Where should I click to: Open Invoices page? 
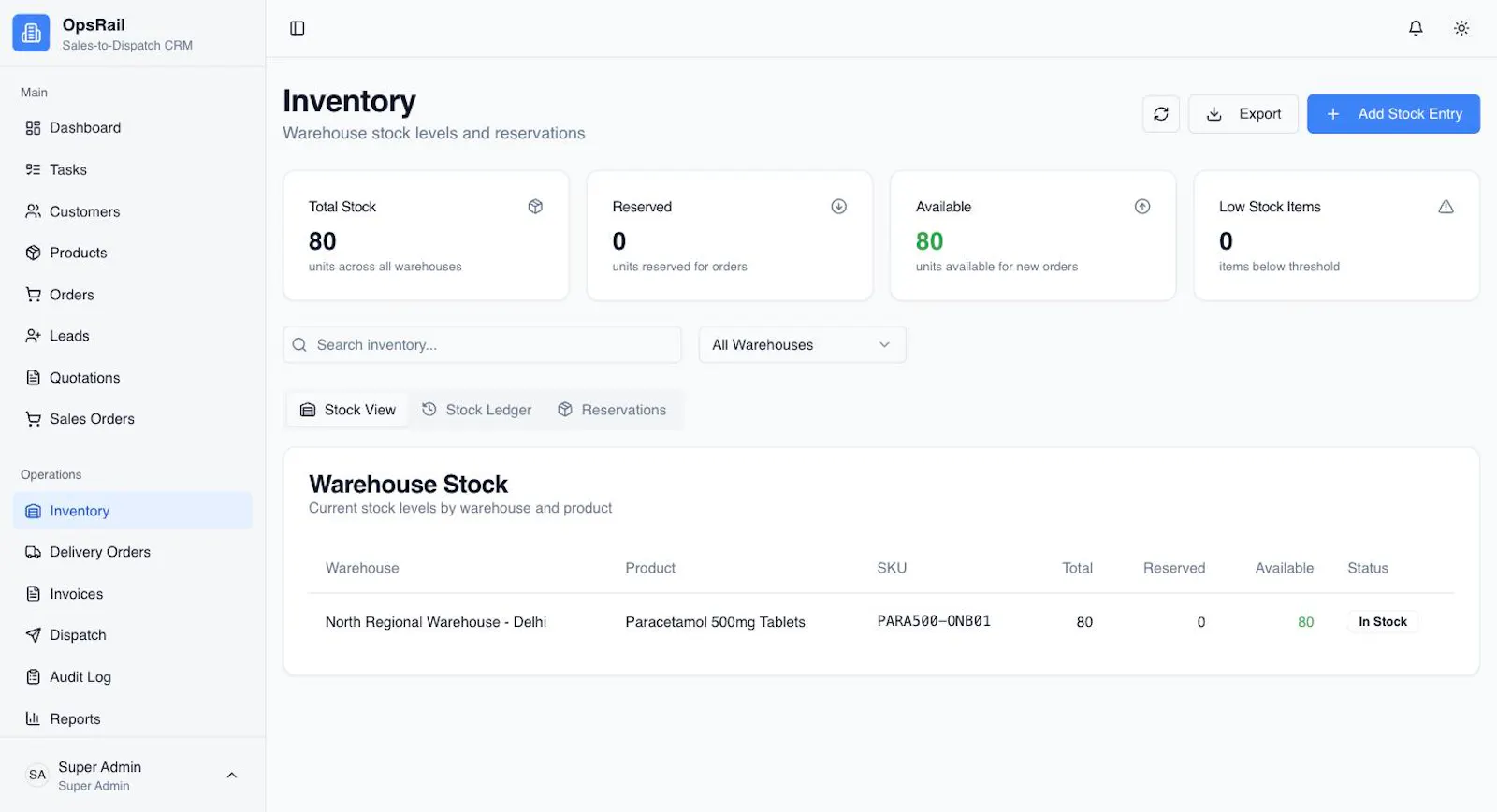(x=133, y=594)
